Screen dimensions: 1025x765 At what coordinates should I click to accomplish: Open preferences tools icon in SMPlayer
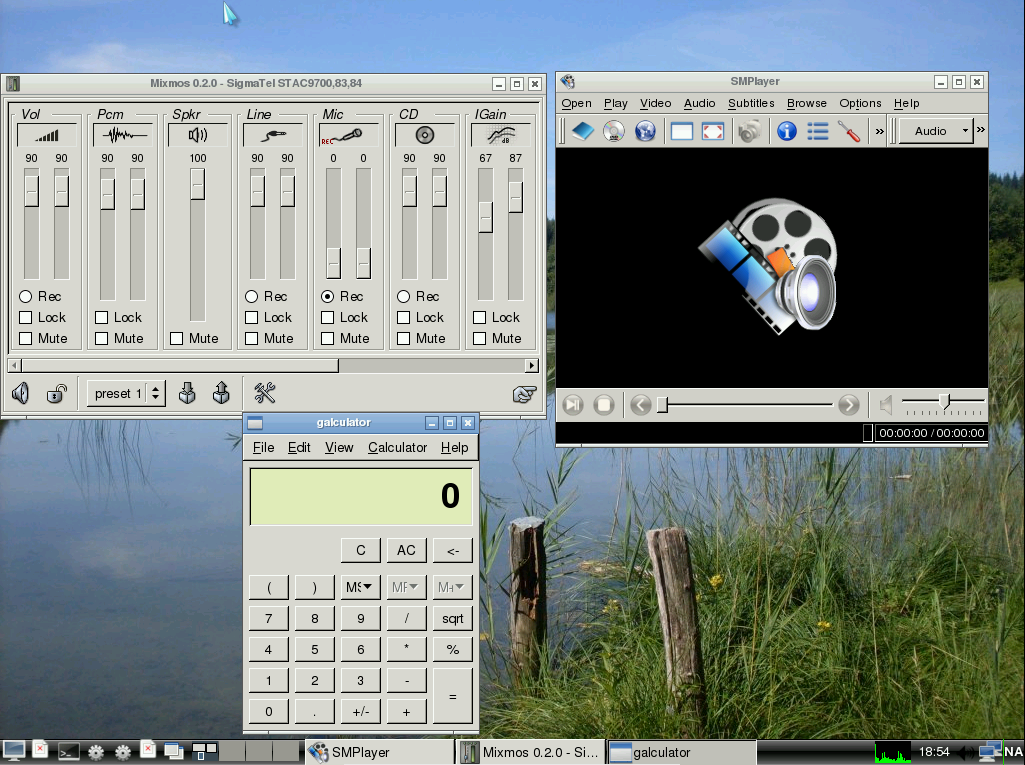(x=849, y=131)
